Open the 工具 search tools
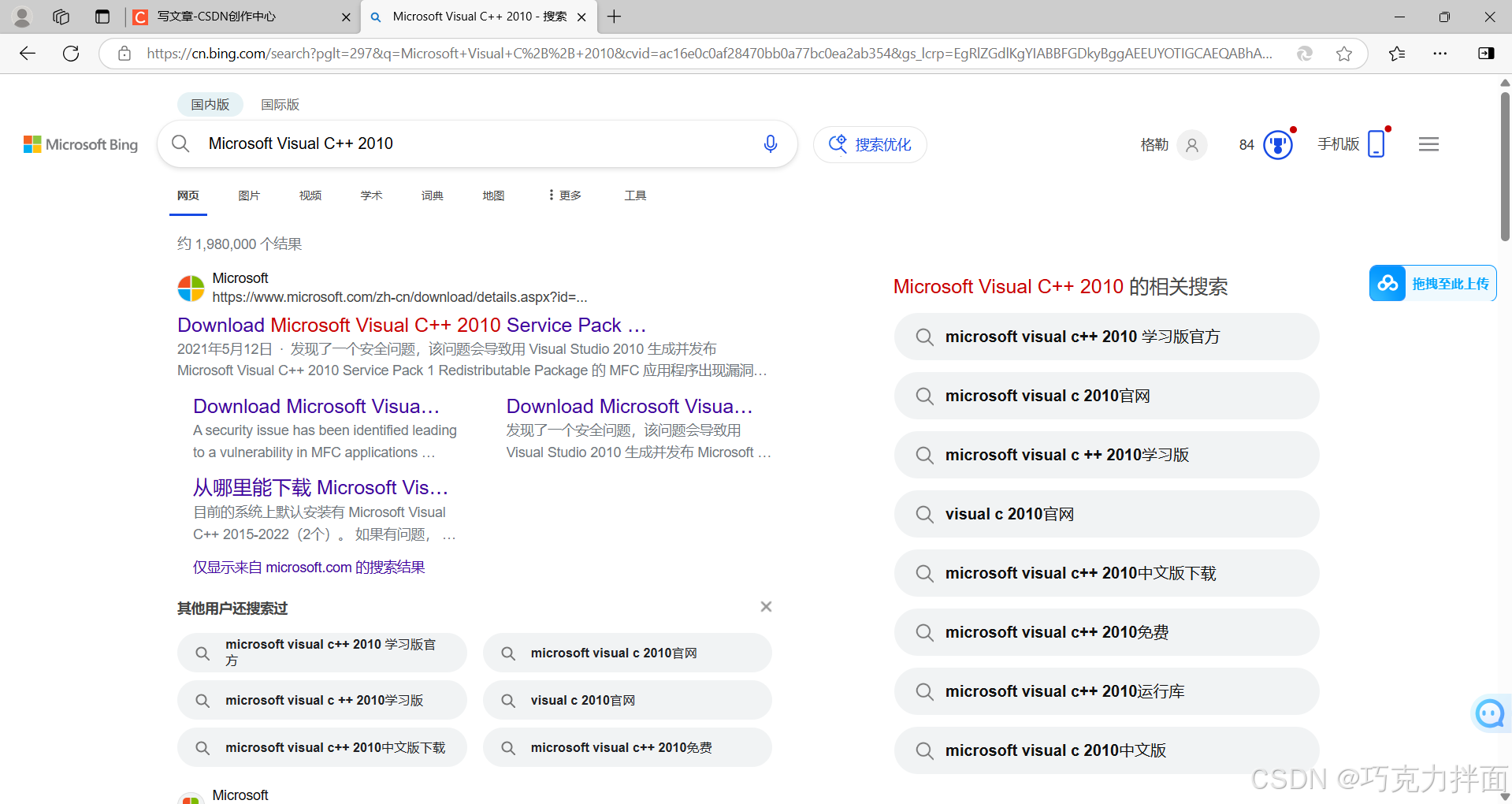1512x804 pixels. (635, 195)
